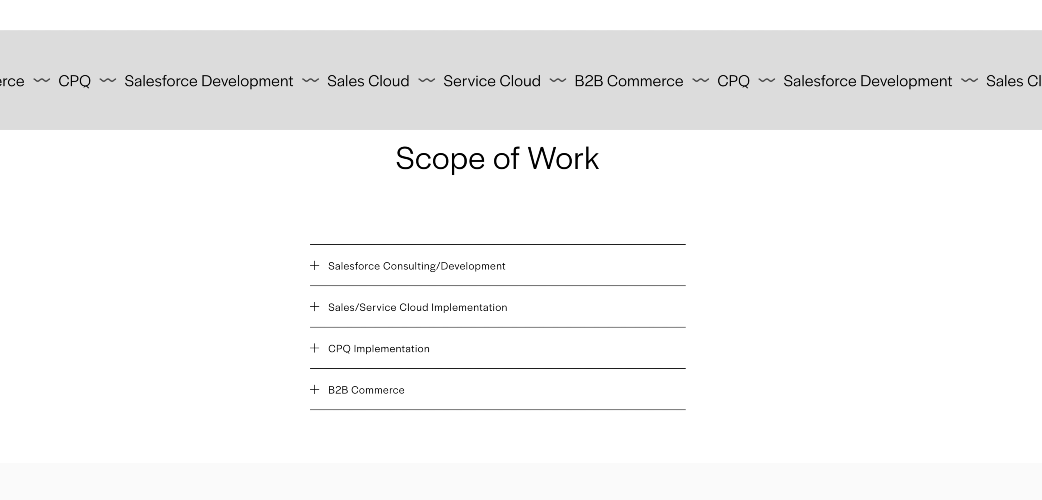Expand the B2B Commerce accordion label
Image resolution: width=1042 pixels, height=500 pixels.
[366, 390]
